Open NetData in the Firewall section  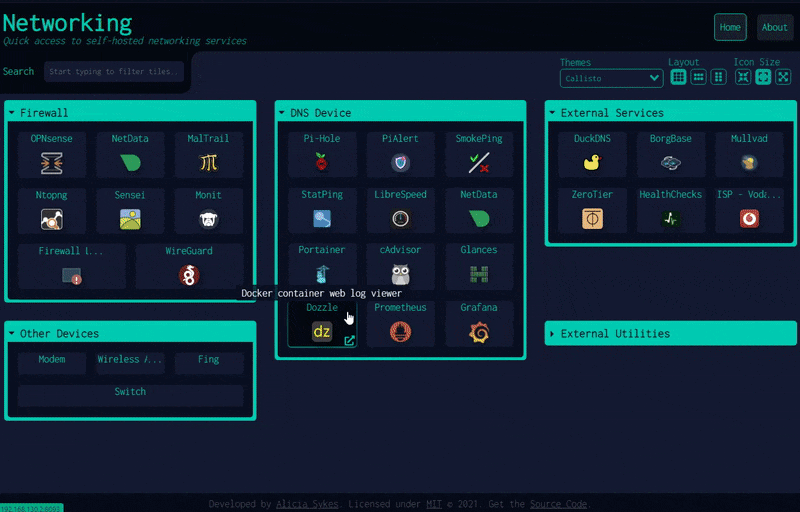tap(130, 155)
